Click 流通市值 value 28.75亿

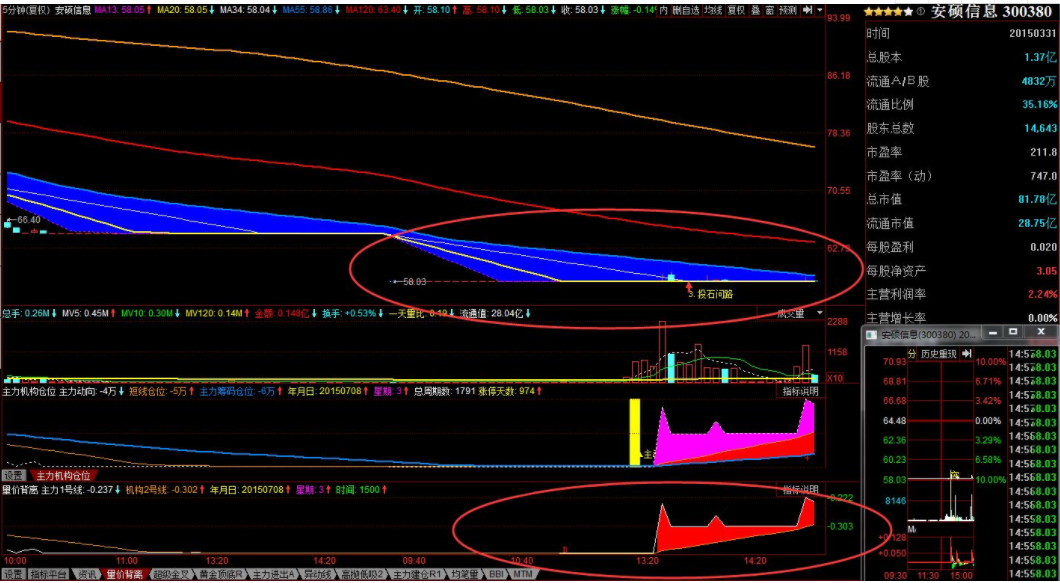[1038, 223]
